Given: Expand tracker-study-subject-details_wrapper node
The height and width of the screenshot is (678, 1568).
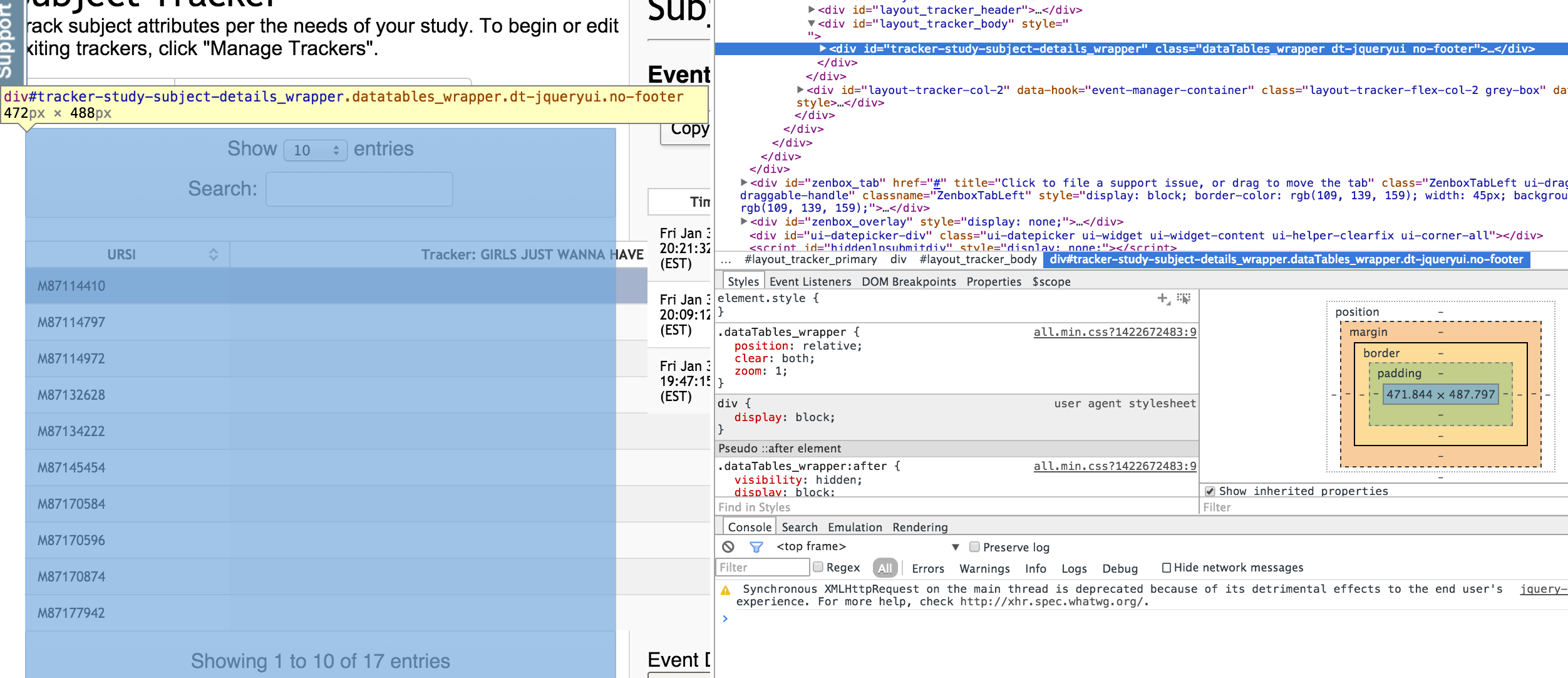Looking at the screenshot, I should pos(823,49).
